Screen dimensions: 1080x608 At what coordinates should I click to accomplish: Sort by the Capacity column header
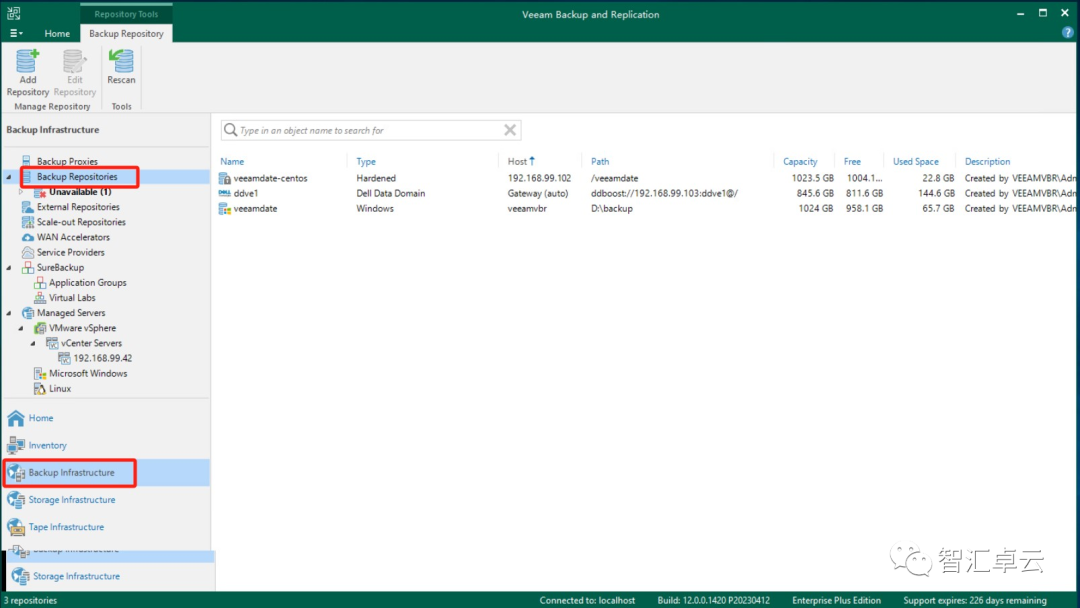click(x=800, y=161)
